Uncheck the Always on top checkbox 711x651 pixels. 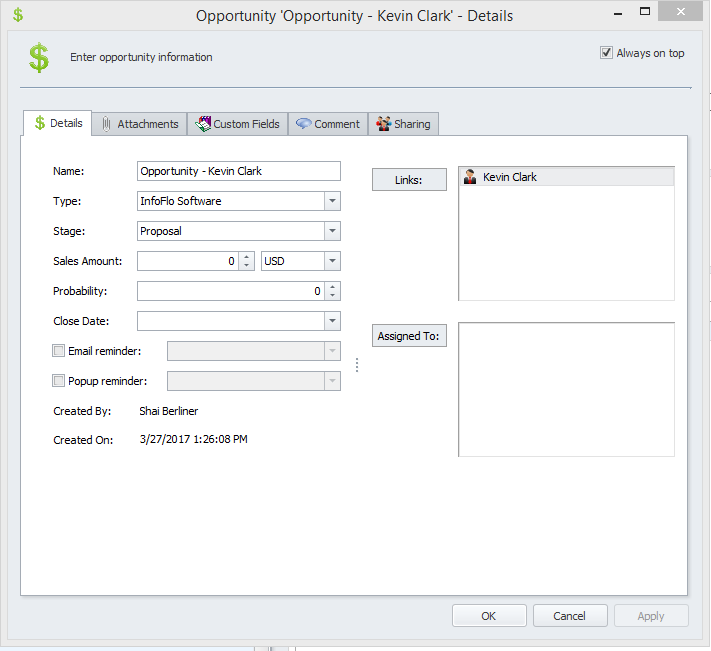pyautogui.click(x=606, y=53)
